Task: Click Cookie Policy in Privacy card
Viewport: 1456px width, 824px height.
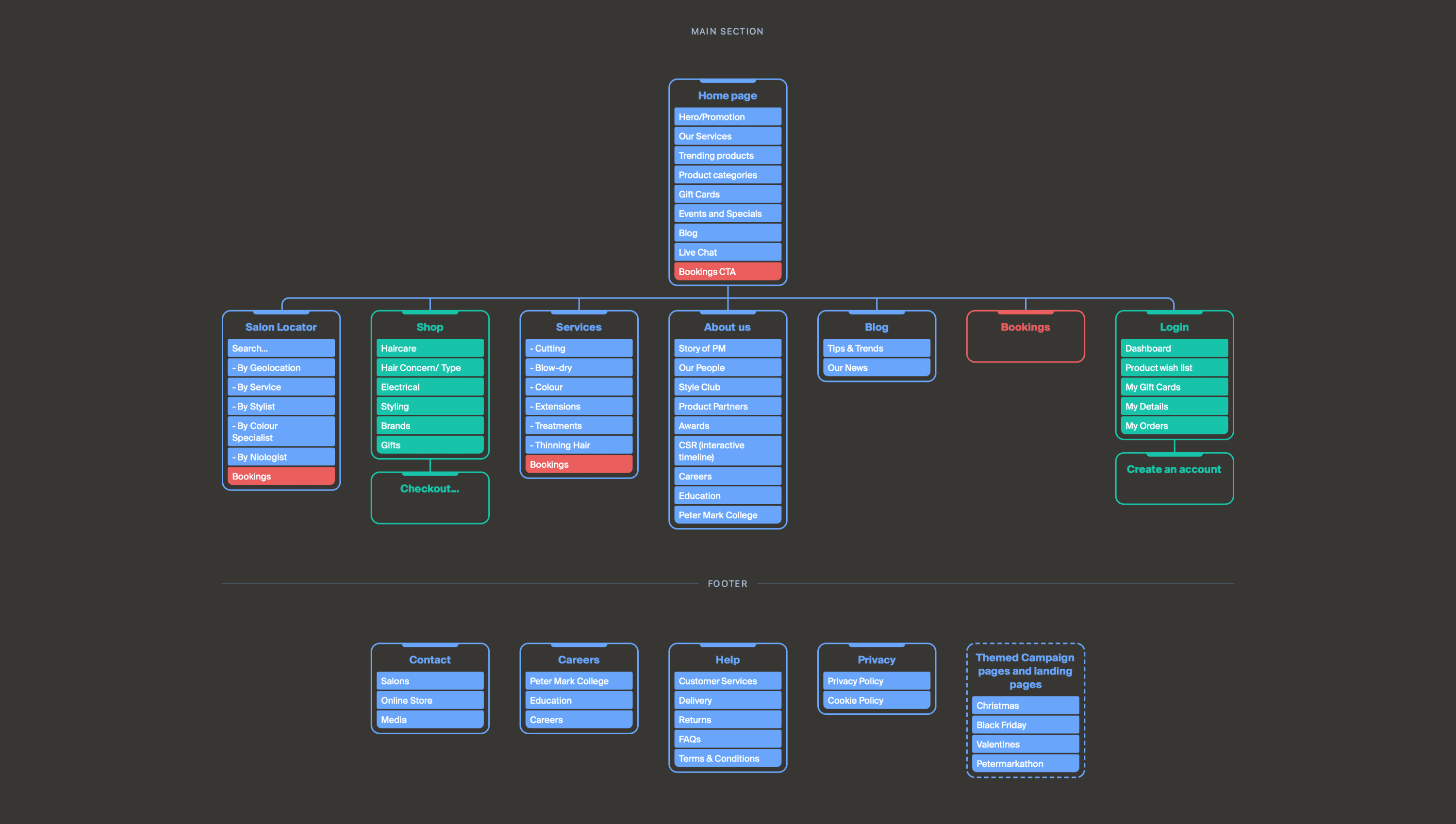Action: (x=876, y=701)
